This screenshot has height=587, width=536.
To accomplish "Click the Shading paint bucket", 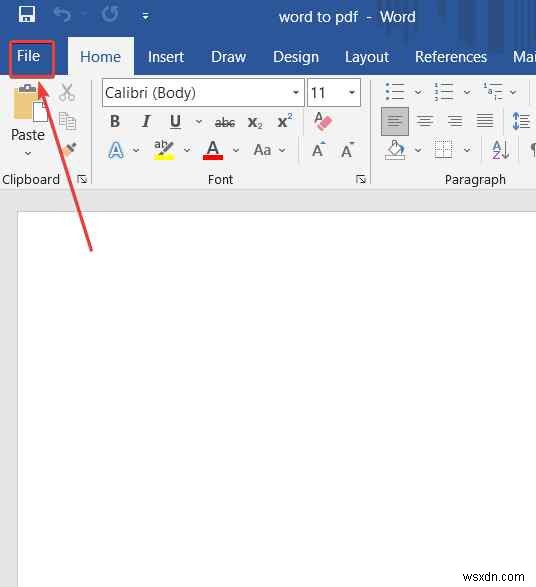I will [x=395, y=150].
